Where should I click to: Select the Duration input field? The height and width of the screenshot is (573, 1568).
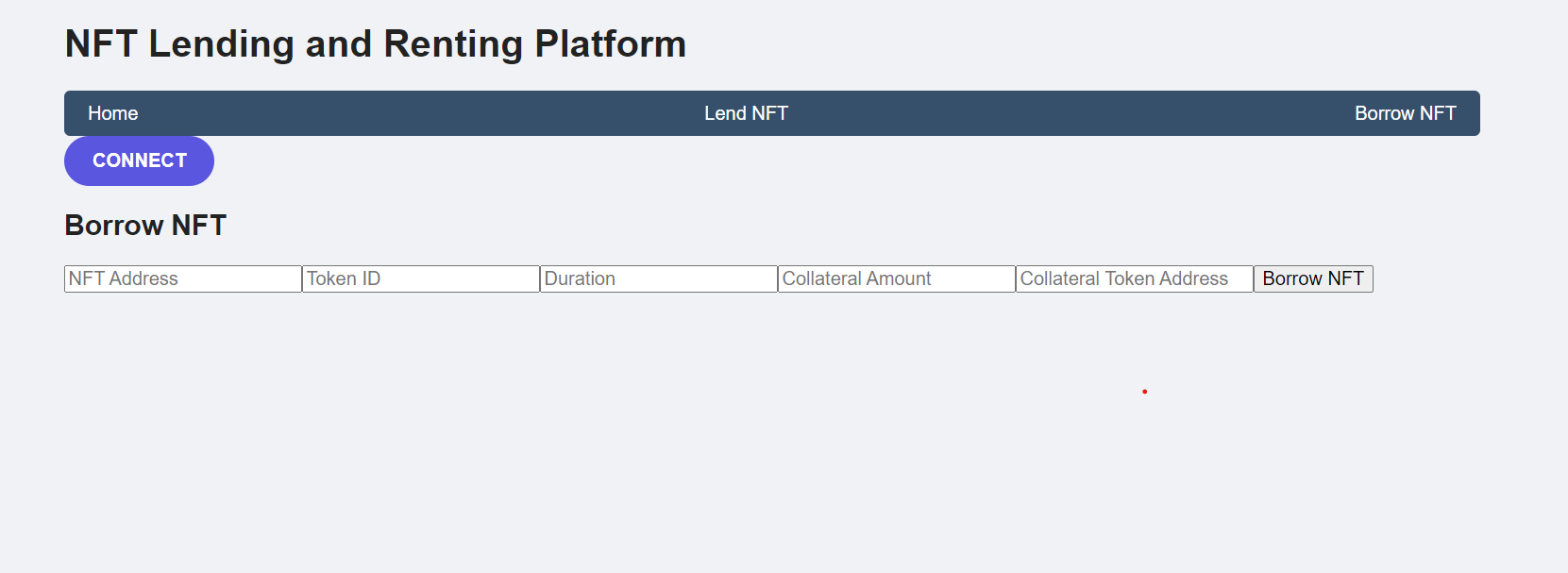pyautogui.click(x=657, y=278)
